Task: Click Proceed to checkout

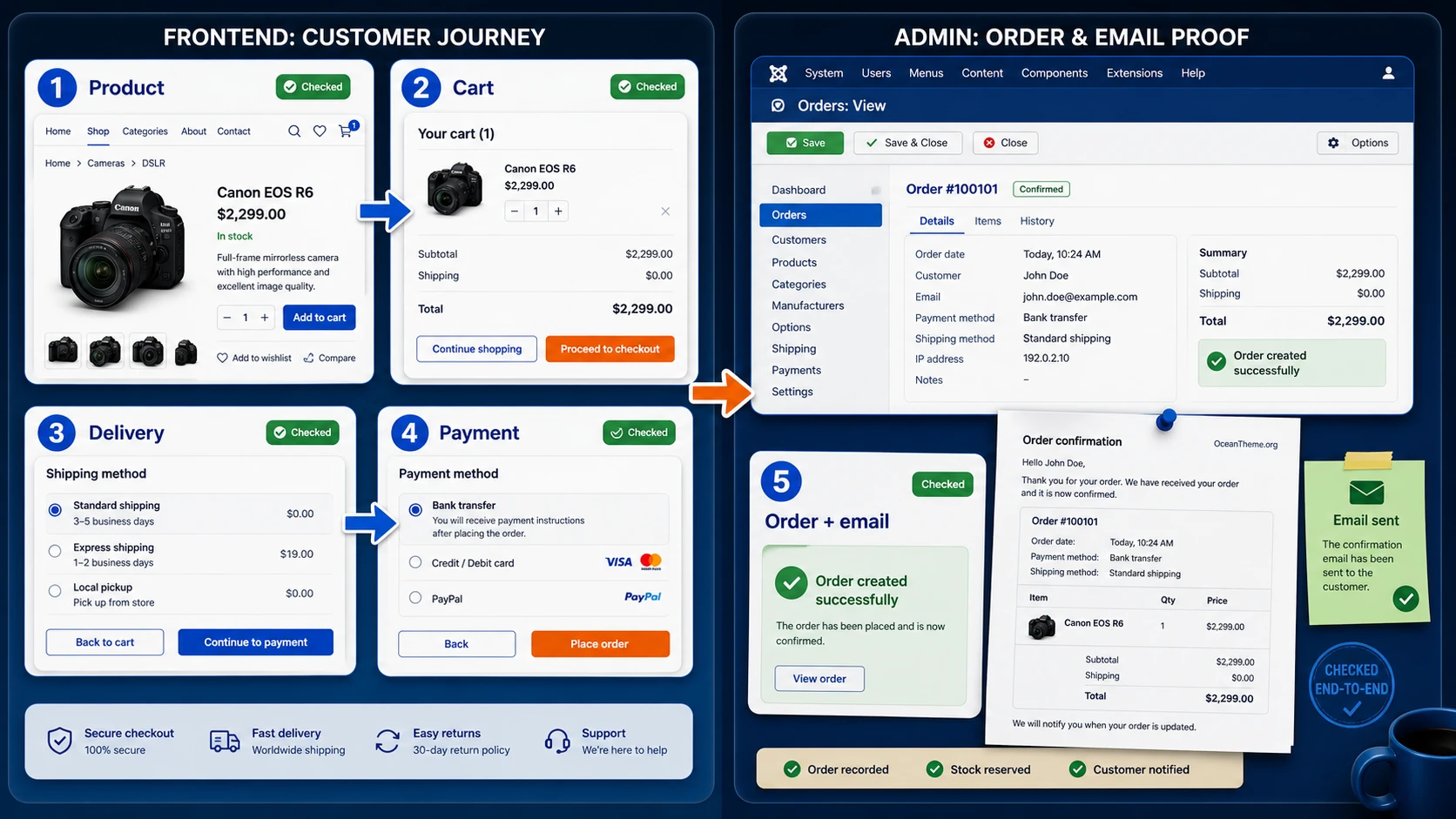Action: [x=610, y=349]
